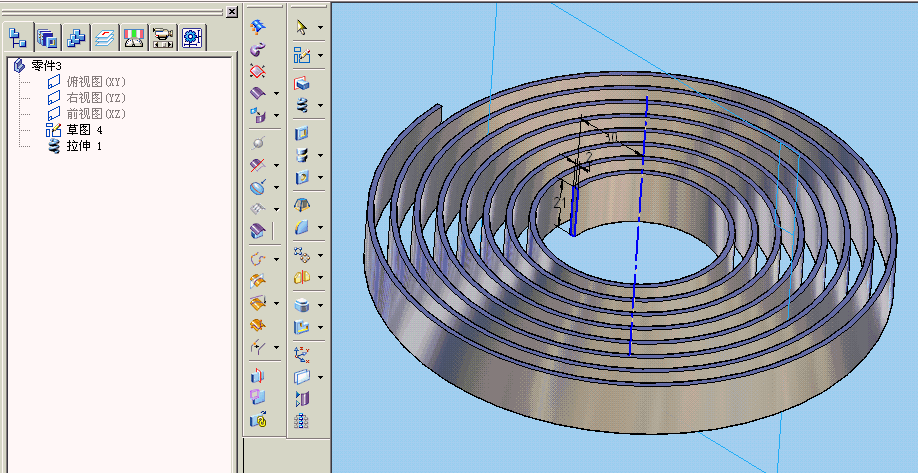Open dropdown arrow beside Select tool
The image size is (918, 473).
[x=320, y=26]
